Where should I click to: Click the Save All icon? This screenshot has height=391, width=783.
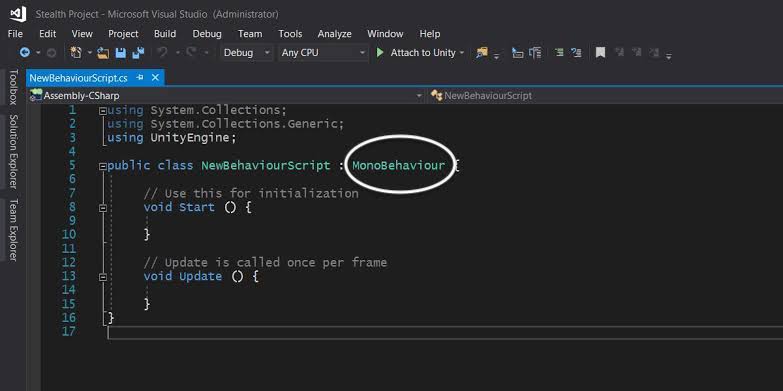pyautogui.click(x=138, y=52)
